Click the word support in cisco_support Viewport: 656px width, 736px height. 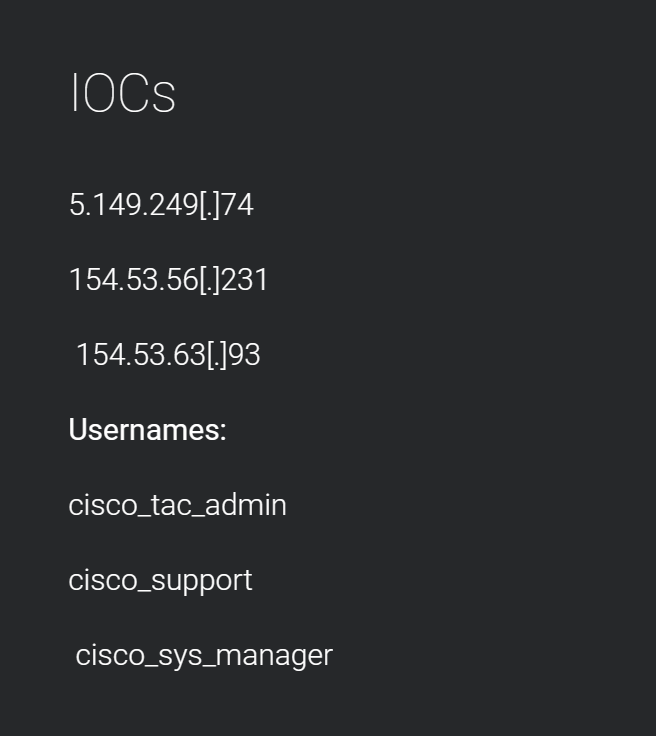(x=202, y=583)
